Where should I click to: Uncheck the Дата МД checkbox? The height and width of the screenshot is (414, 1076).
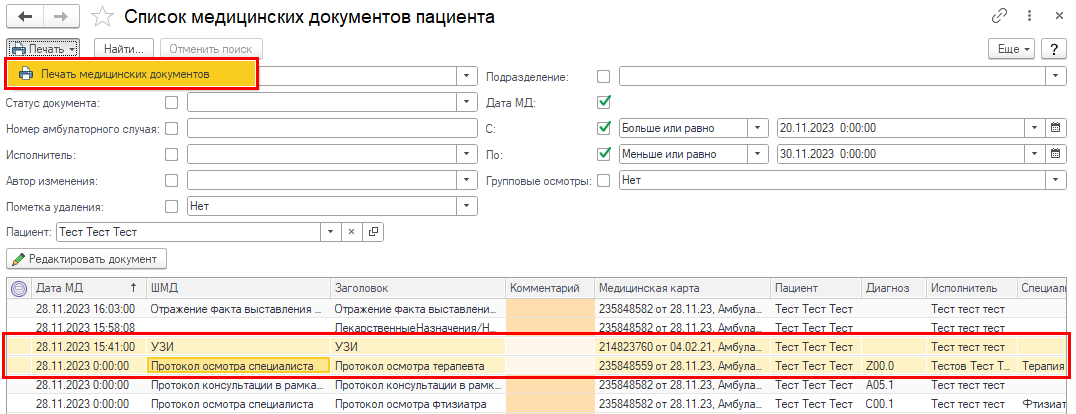click(603, 102)
